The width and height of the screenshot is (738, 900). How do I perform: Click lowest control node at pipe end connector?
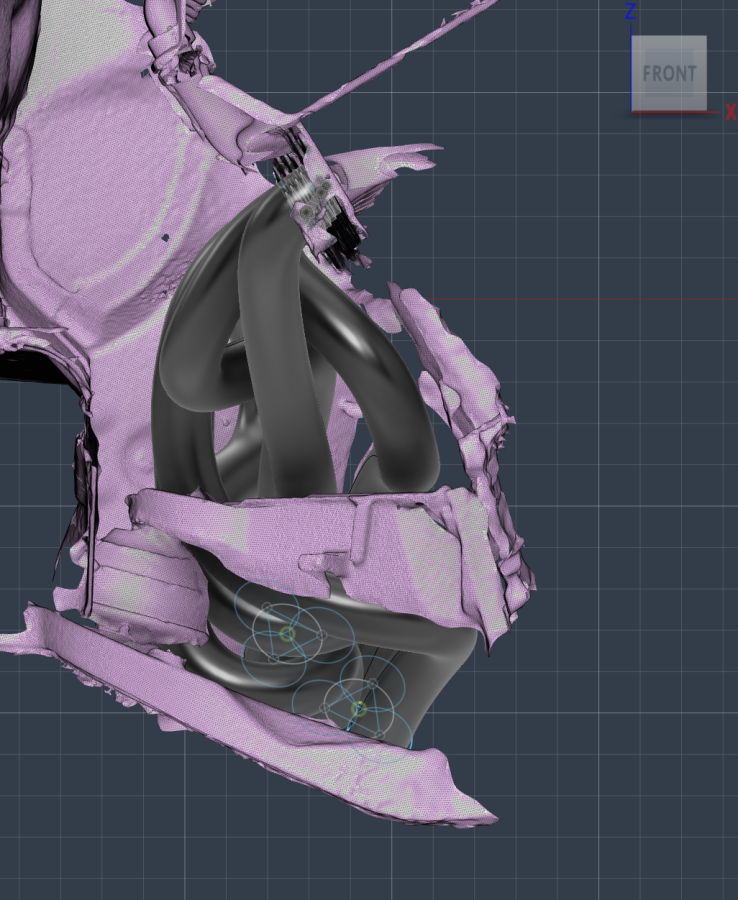pyautogui.click(x=306, y=212)
